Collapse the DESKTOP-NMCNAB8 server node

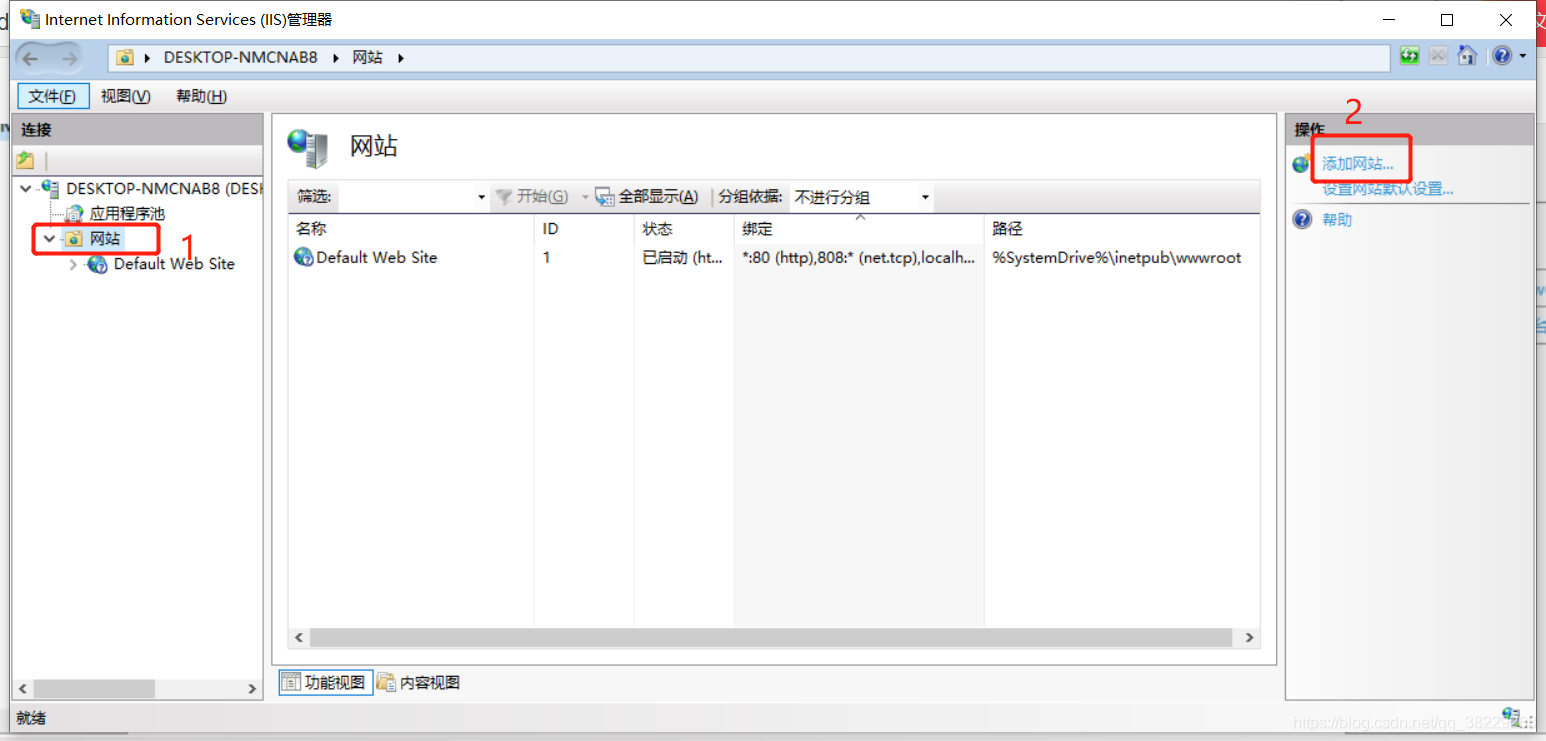(x=26, y=188)
